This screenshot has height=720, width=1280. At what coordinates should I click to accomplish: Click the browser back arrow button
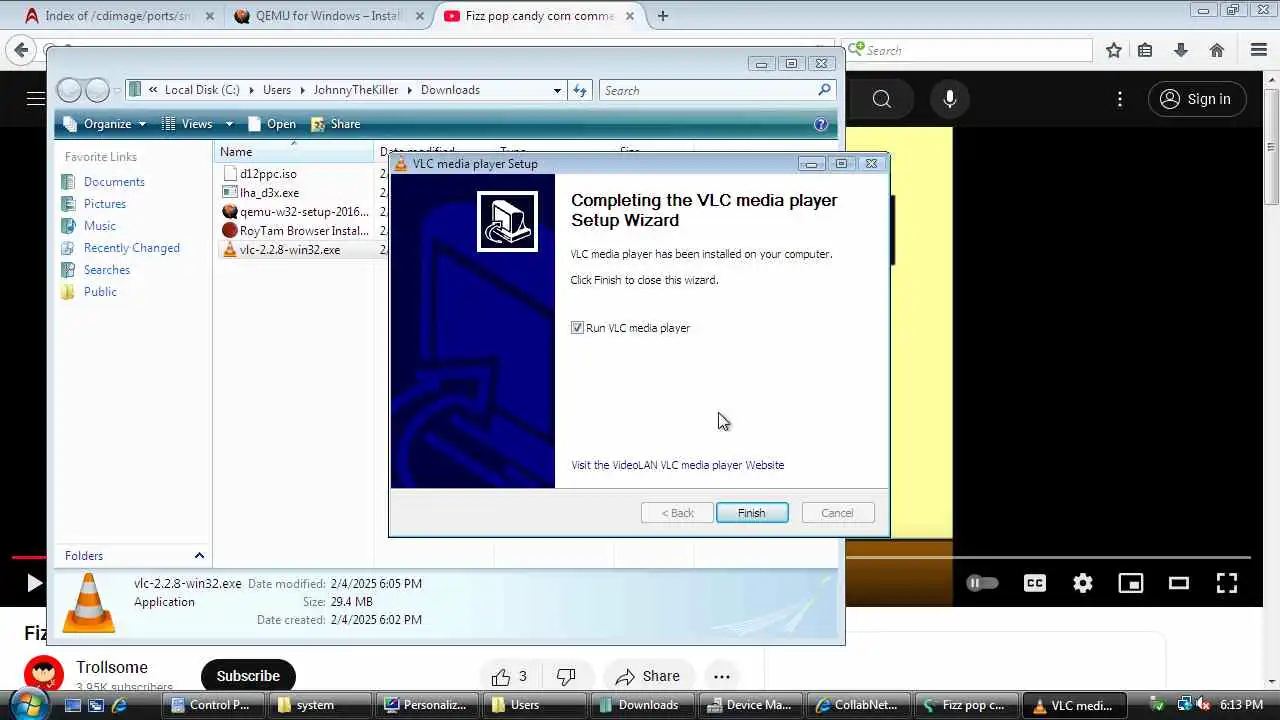point(21,50)
